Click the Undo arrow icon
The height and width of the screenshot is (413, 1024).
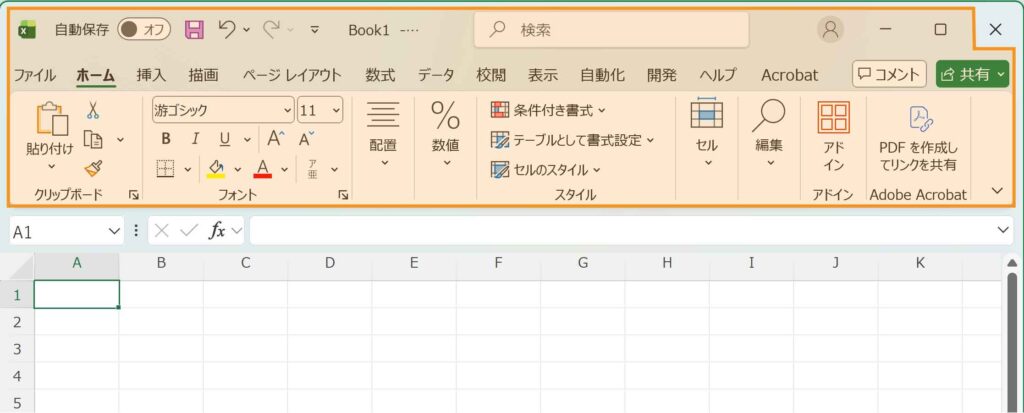227,29
